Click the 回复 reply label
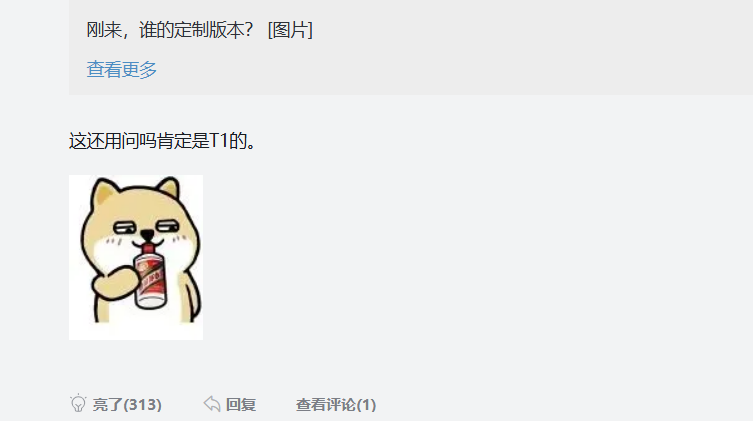The height and width of the screenshot is (421, 753). pyautogui.click(x=241, y=405)
